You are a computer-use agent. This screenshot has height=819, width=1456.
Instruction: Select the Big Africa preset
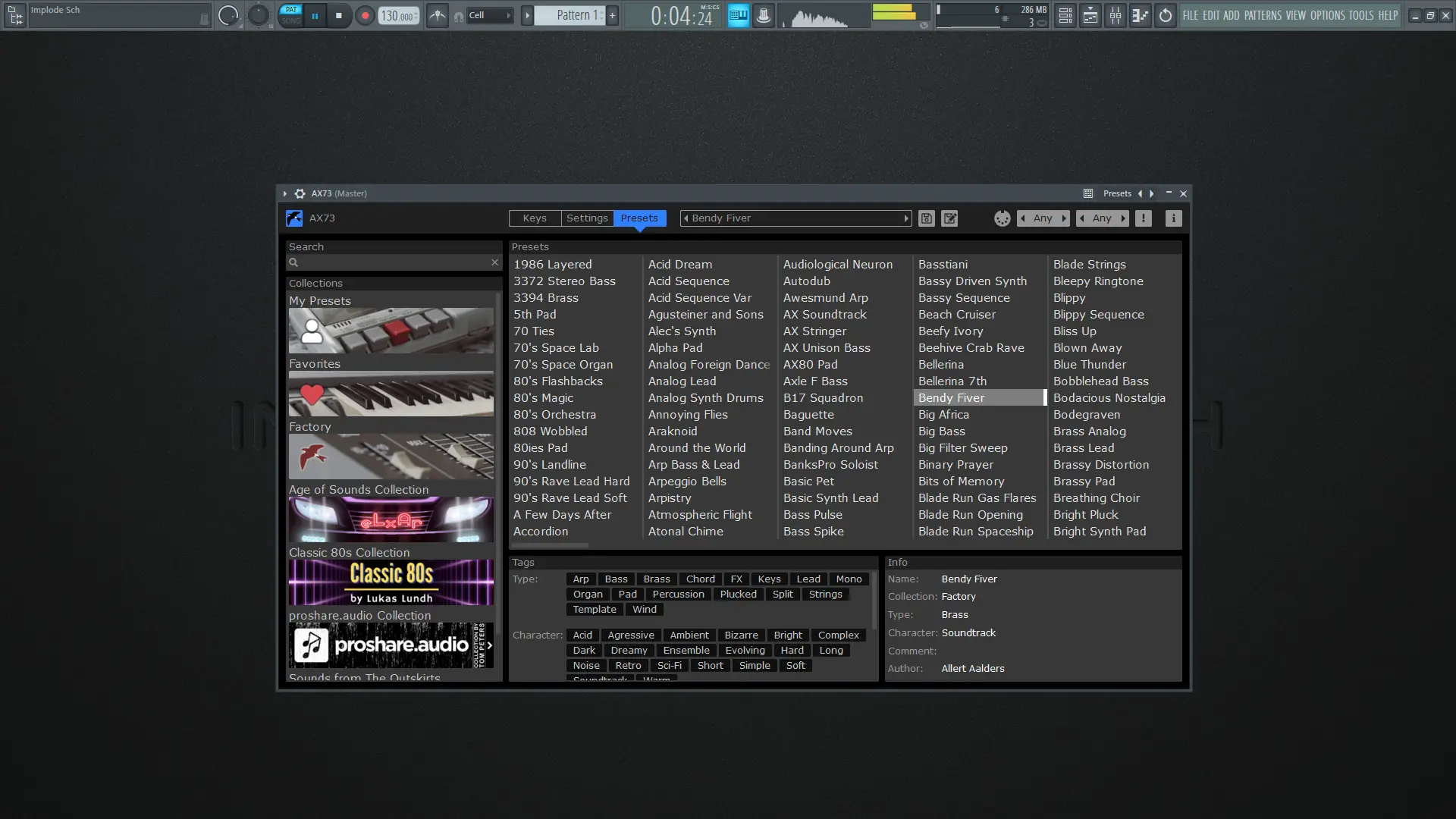[x=943, y=415]
